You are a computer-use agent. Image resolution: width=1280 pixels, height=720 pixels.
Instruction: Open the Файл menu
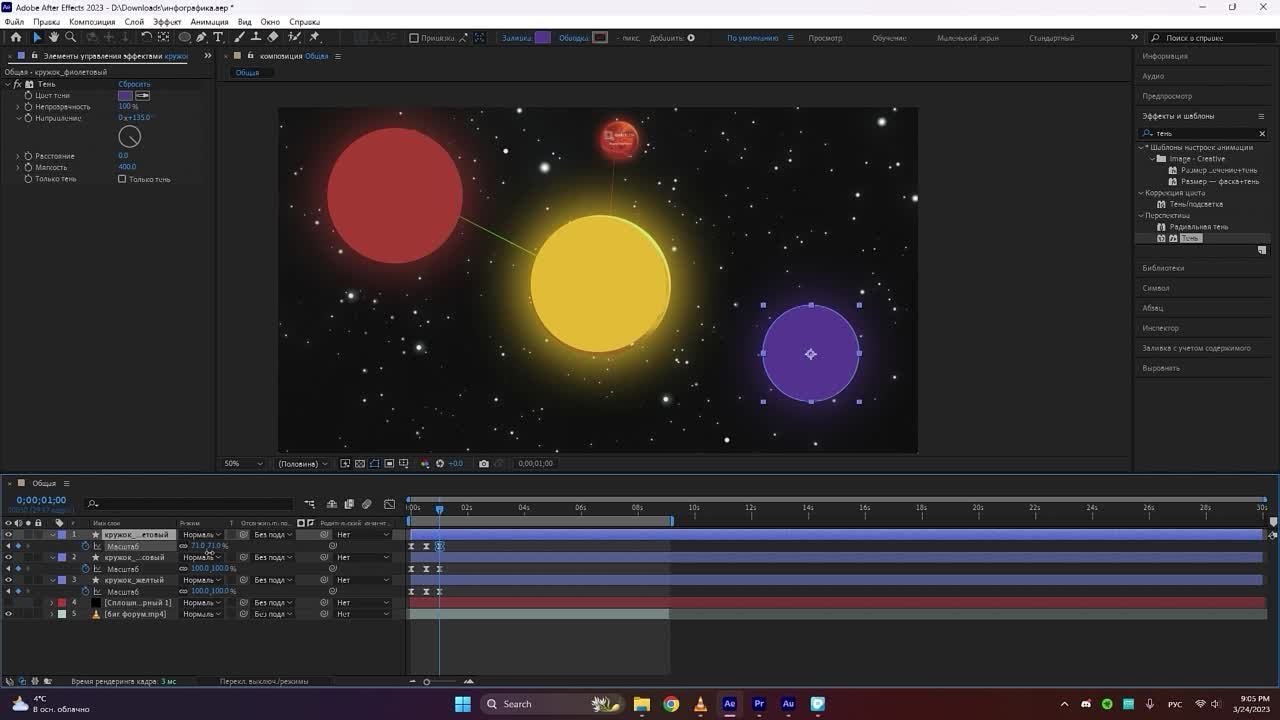coord(14,22)
